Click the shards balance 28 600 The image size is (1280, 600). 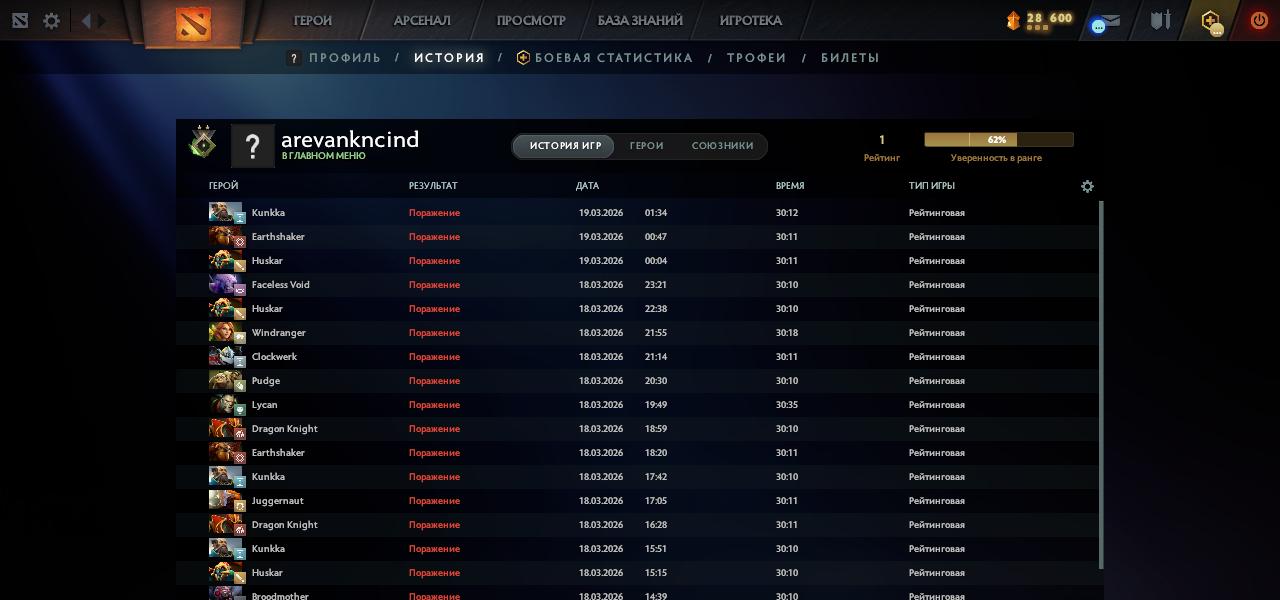pos(1048,19)
